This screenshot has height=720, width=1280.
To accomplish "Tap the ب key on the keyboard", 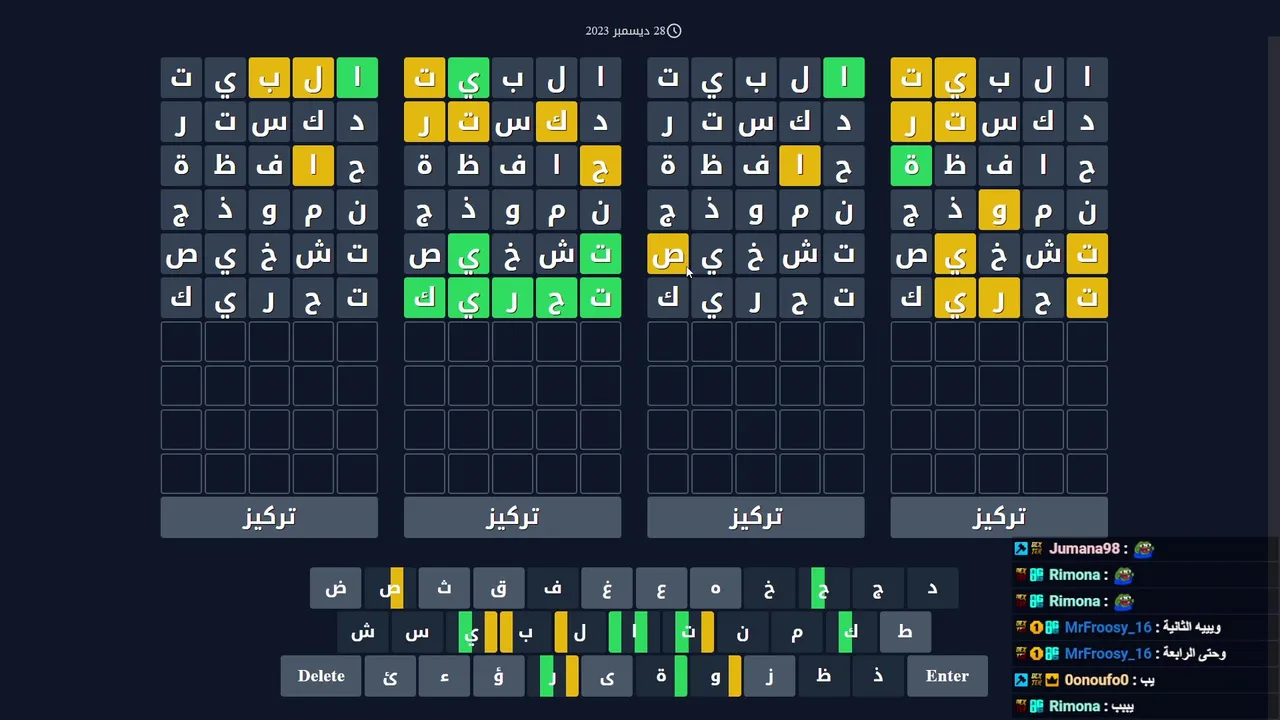I will [x=525, y=632].
